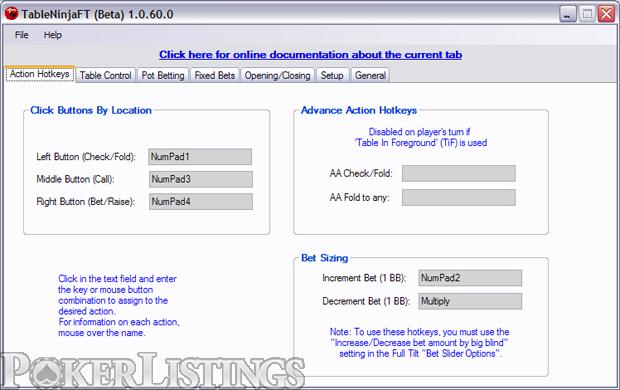Viewport: 620px width, 390px height.
Task: Click the 'Decrement Bet (1 BB):' label
Action: [x=366, y=301]
